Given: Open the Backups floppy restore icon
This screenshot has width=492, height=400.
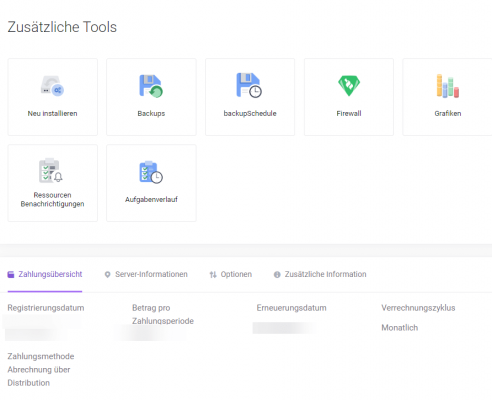Looking at the screenshot, I should [x=151, y=86].
